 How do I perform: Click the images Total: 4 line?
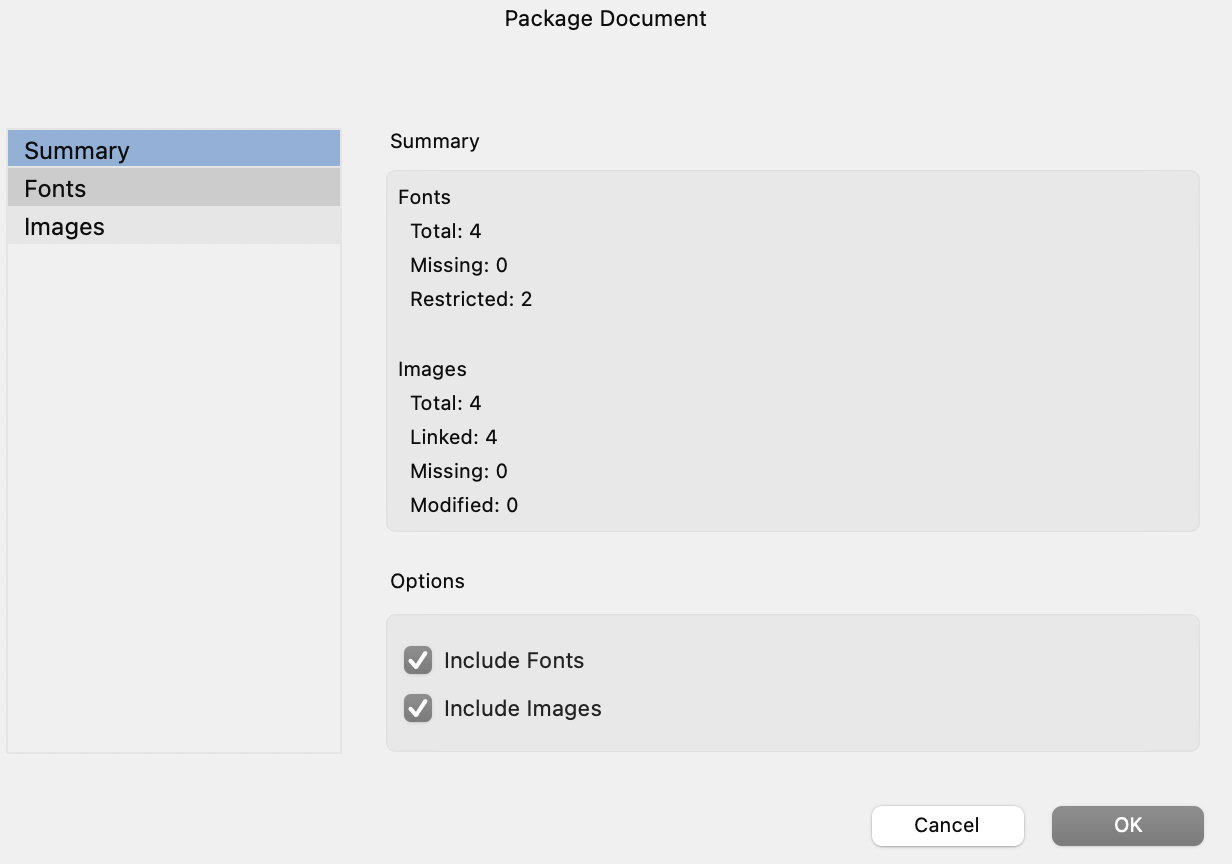click(x=446, y=403)
